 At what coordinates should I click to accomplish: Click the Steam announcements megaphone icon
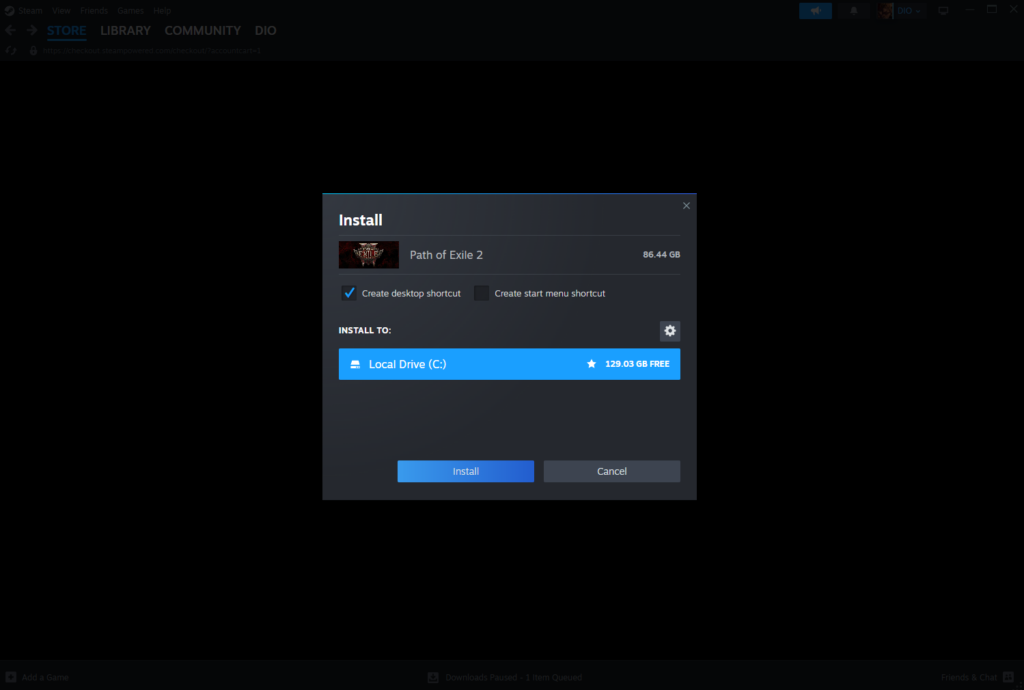(815, 10)
